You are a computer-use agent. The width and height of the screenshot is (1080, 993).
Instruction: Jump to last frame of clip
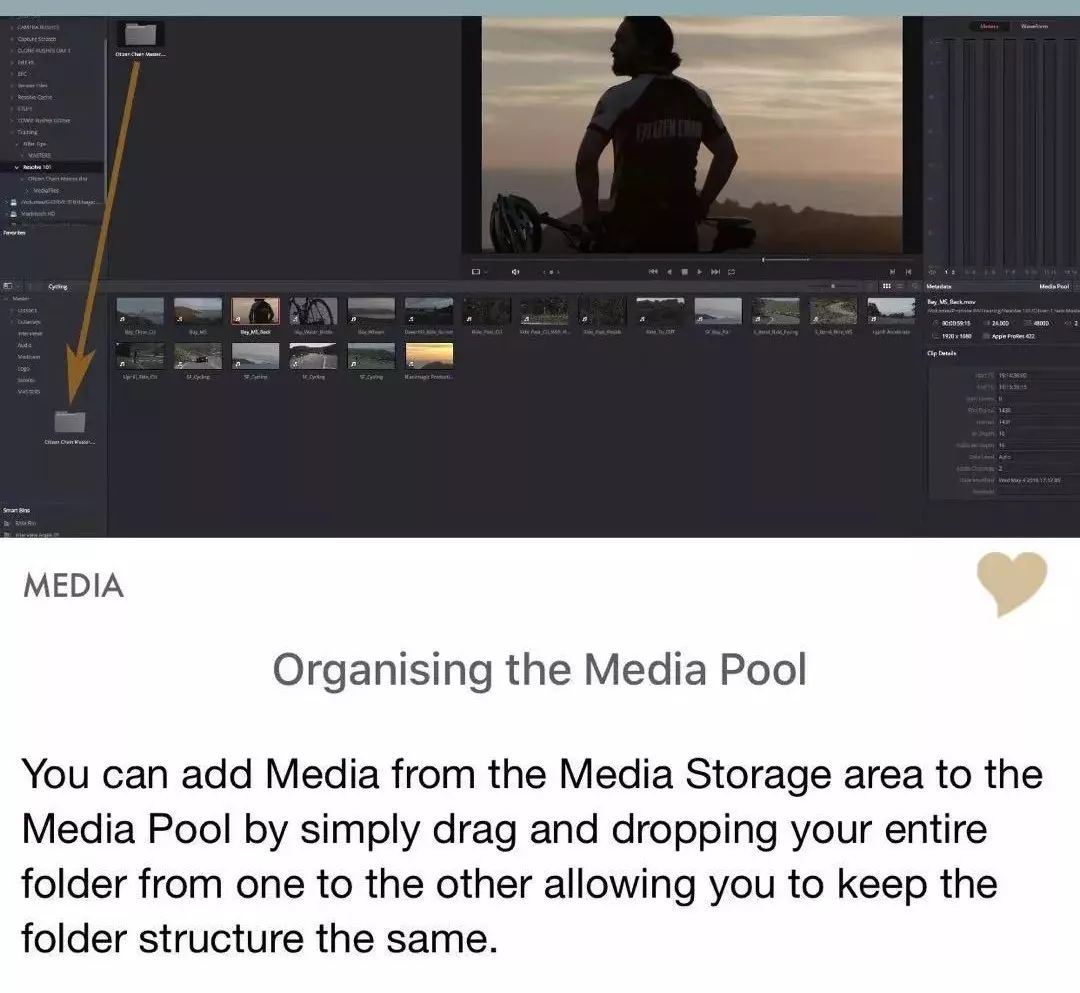(x=715, y=272)
